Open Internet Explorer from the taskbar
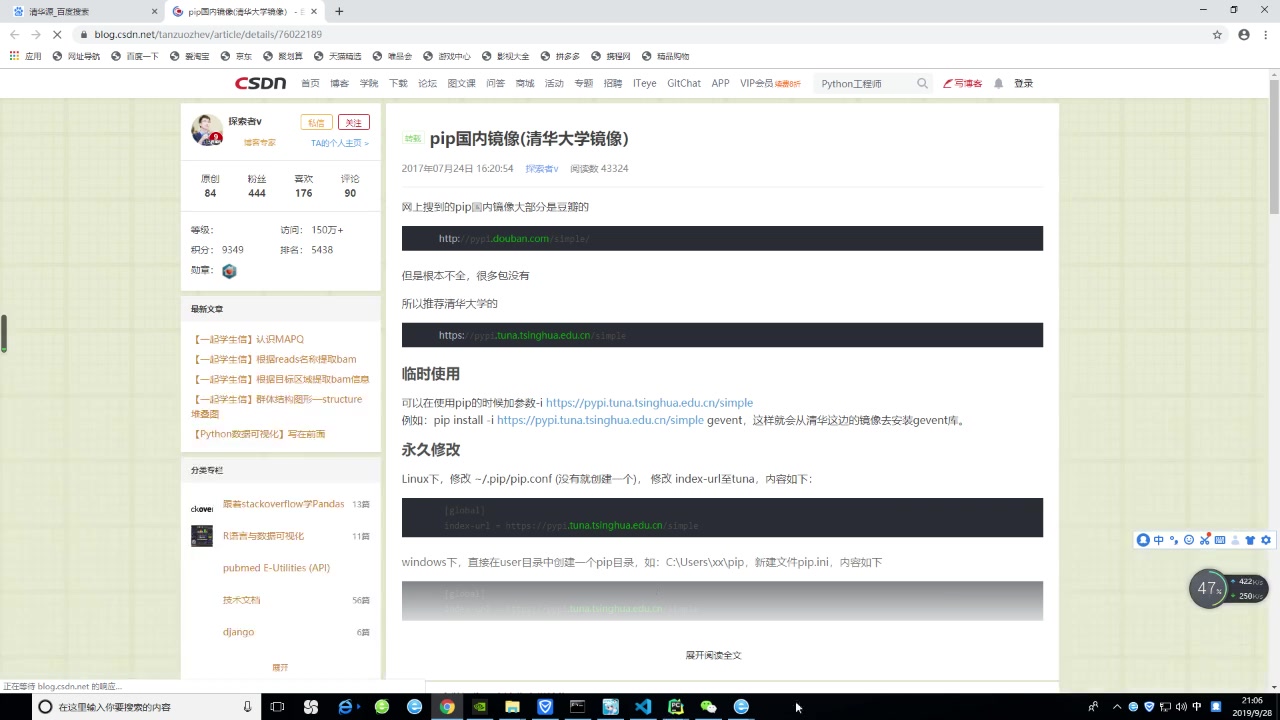 tap(345, 707)
